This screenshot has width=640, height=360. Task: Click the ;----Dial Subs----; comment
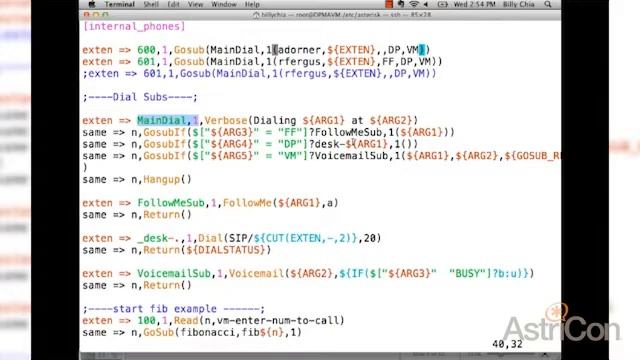click(140, 97)
